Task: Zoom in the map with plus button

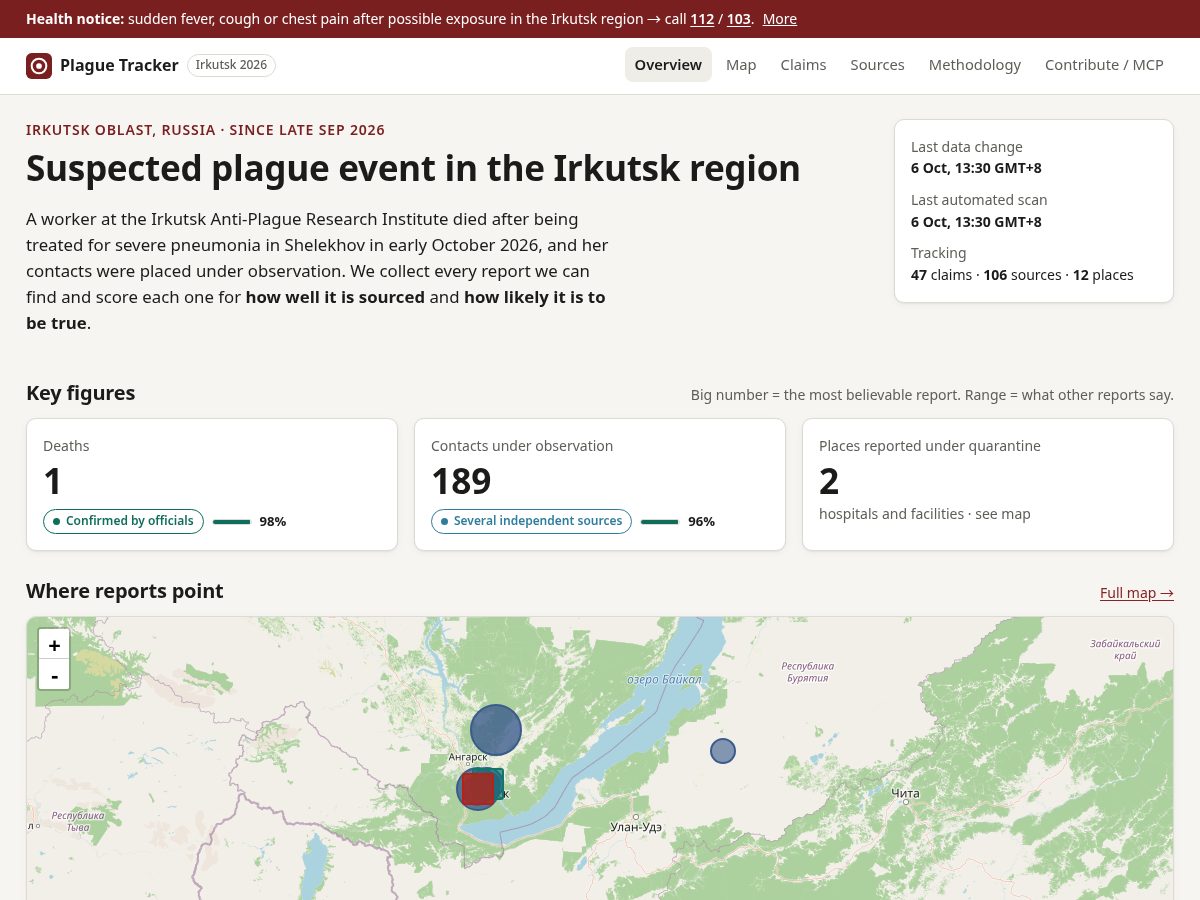Action: click(x=54, y=645)
